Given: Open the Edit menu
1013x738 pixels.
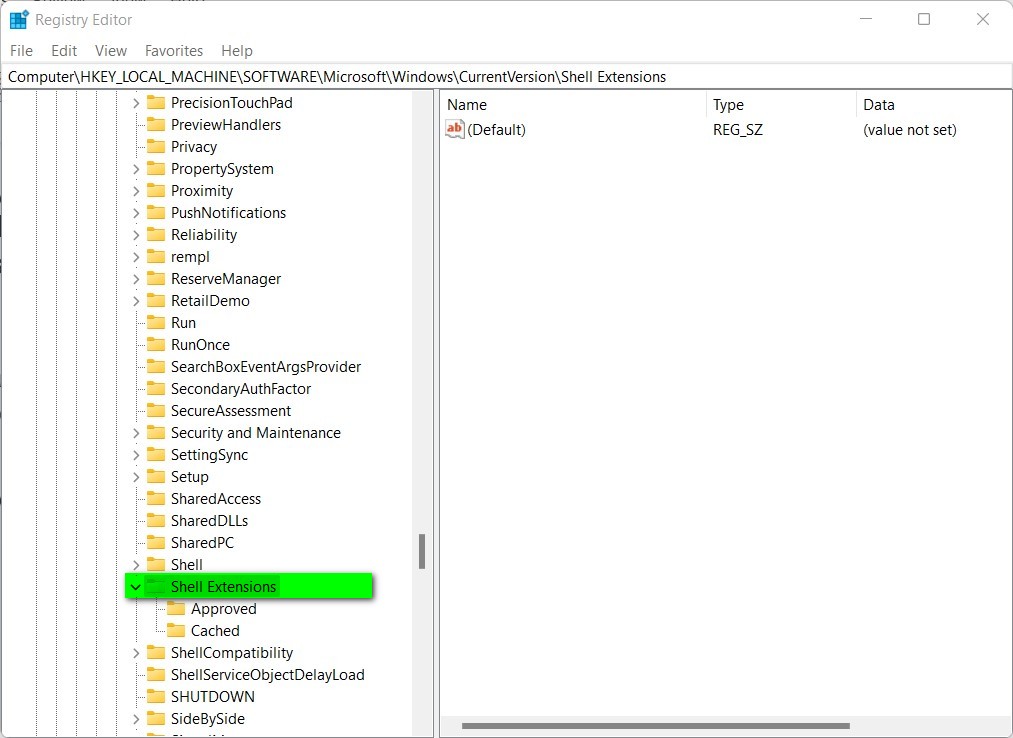Looking at the screenshot, I should [x=64, y=50].
